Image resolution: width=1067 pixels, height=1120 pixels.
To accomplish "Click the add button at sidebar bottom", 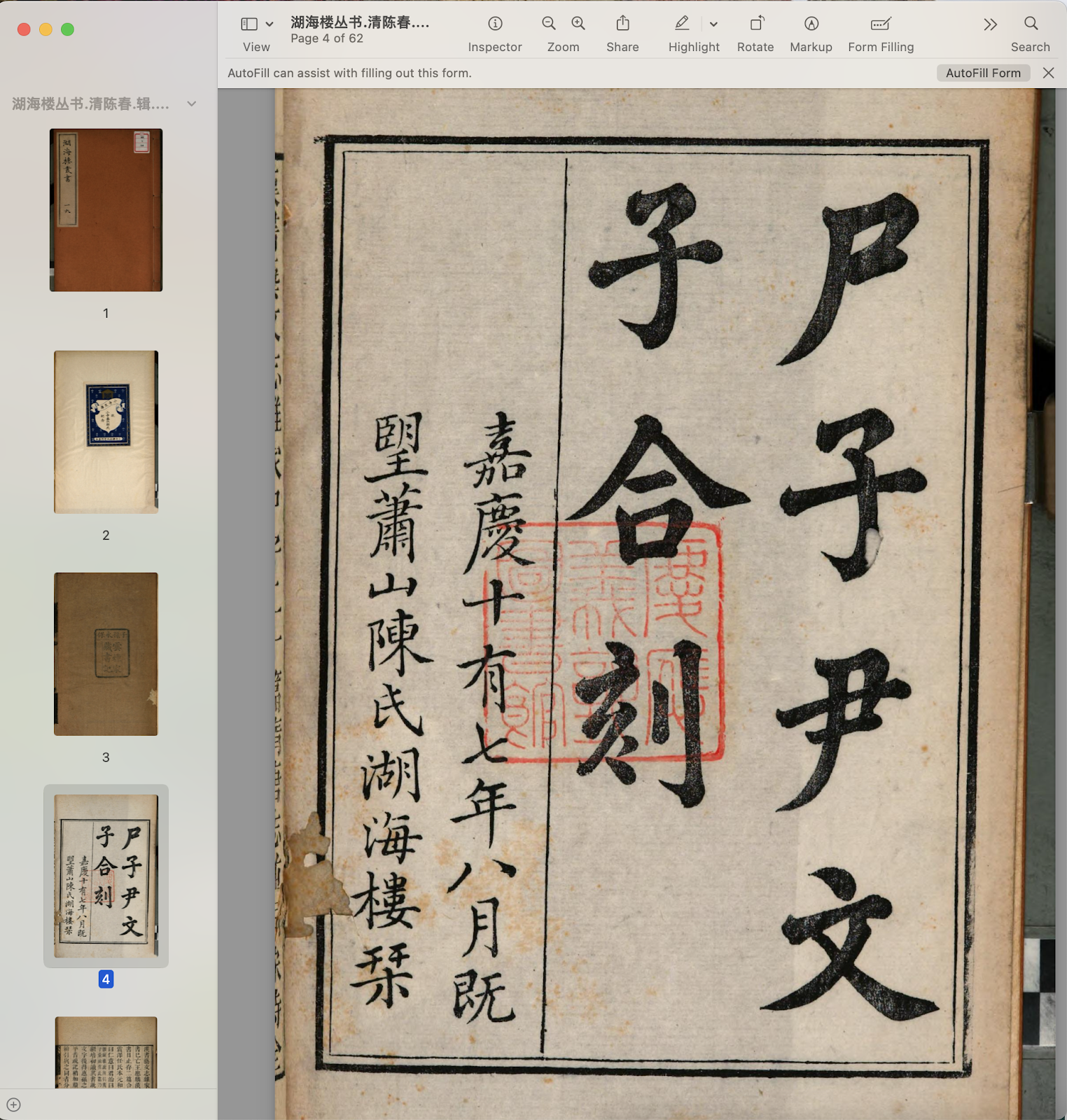I will 14,1105.
